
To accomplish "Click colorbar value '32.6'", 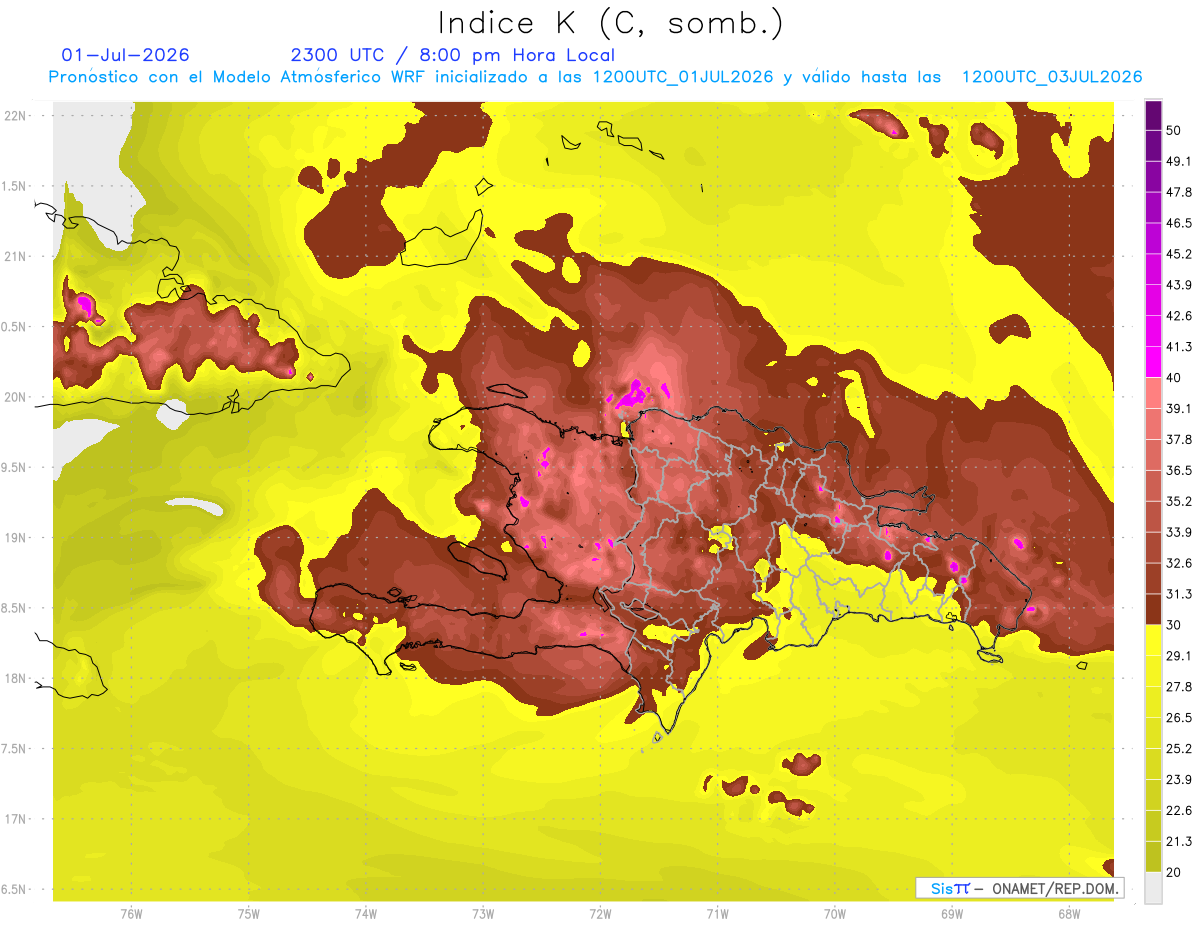I will coord(1179,563).
